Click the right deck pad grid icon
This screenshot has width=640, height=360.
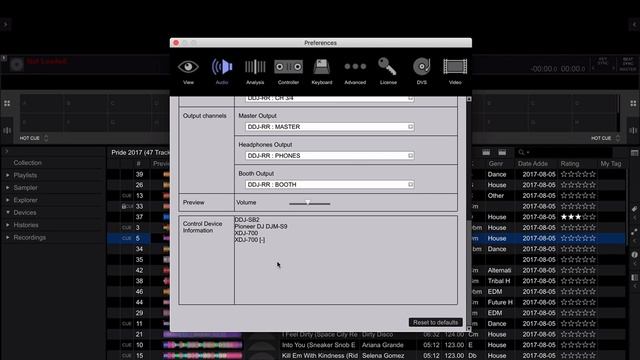[x=633, y=104]
